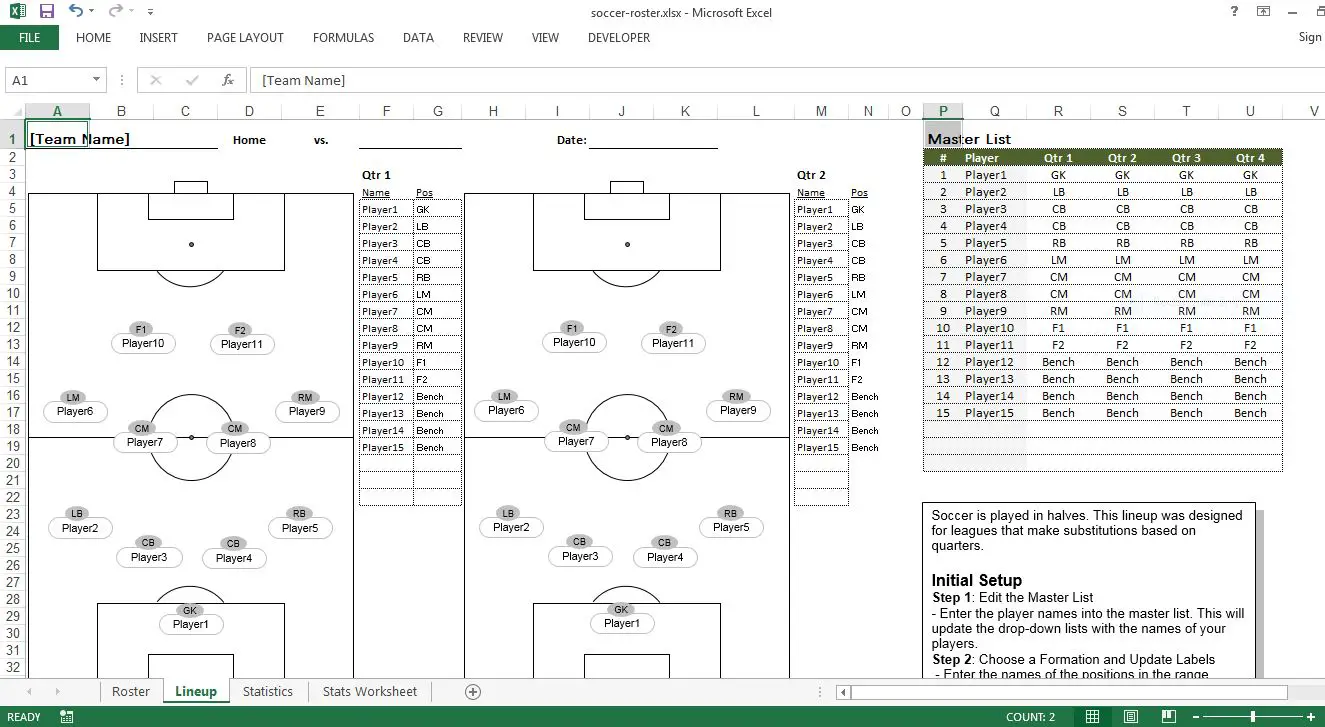Screen dimensions: 1325x727
Task: Expand the Name Box dropdown arrow
Action: [x=97, y=80]
